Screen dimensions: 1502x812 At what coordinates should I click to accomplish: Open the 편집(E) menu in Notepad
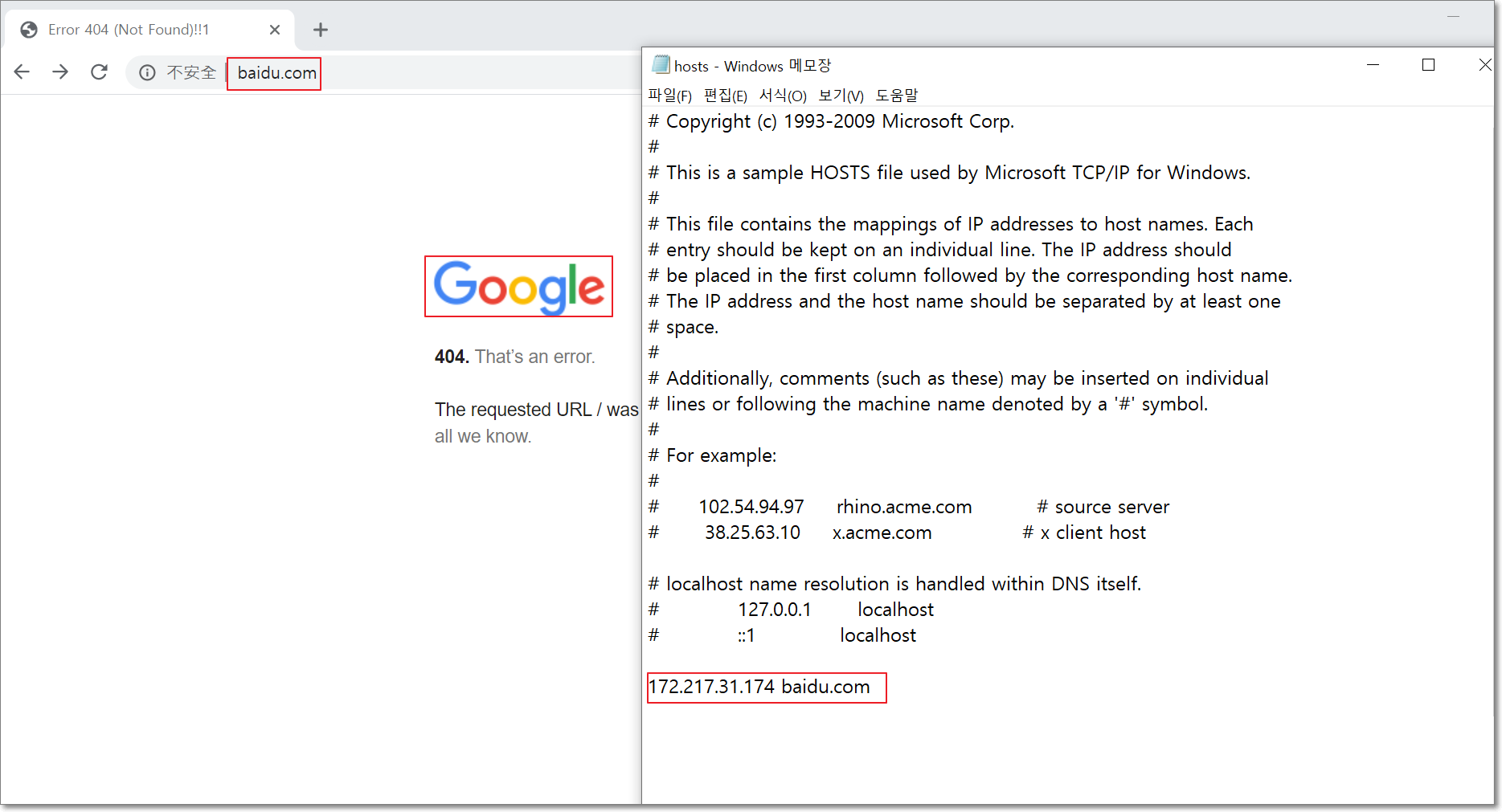(x=726, y=96)
